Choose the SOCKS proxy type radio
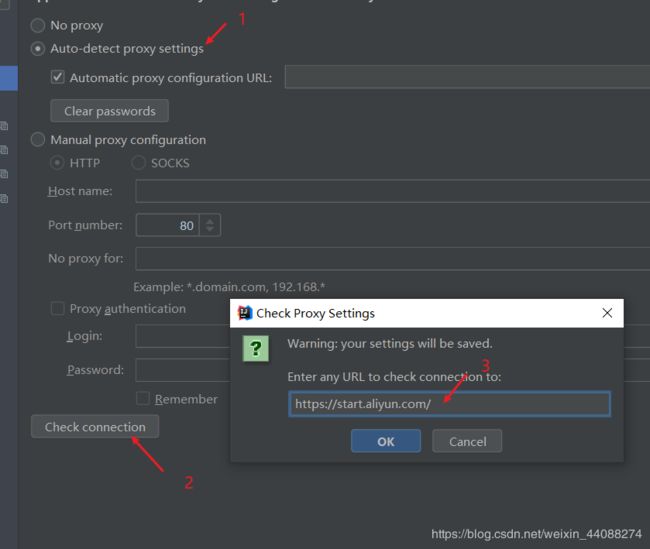 tap(138, 163)
